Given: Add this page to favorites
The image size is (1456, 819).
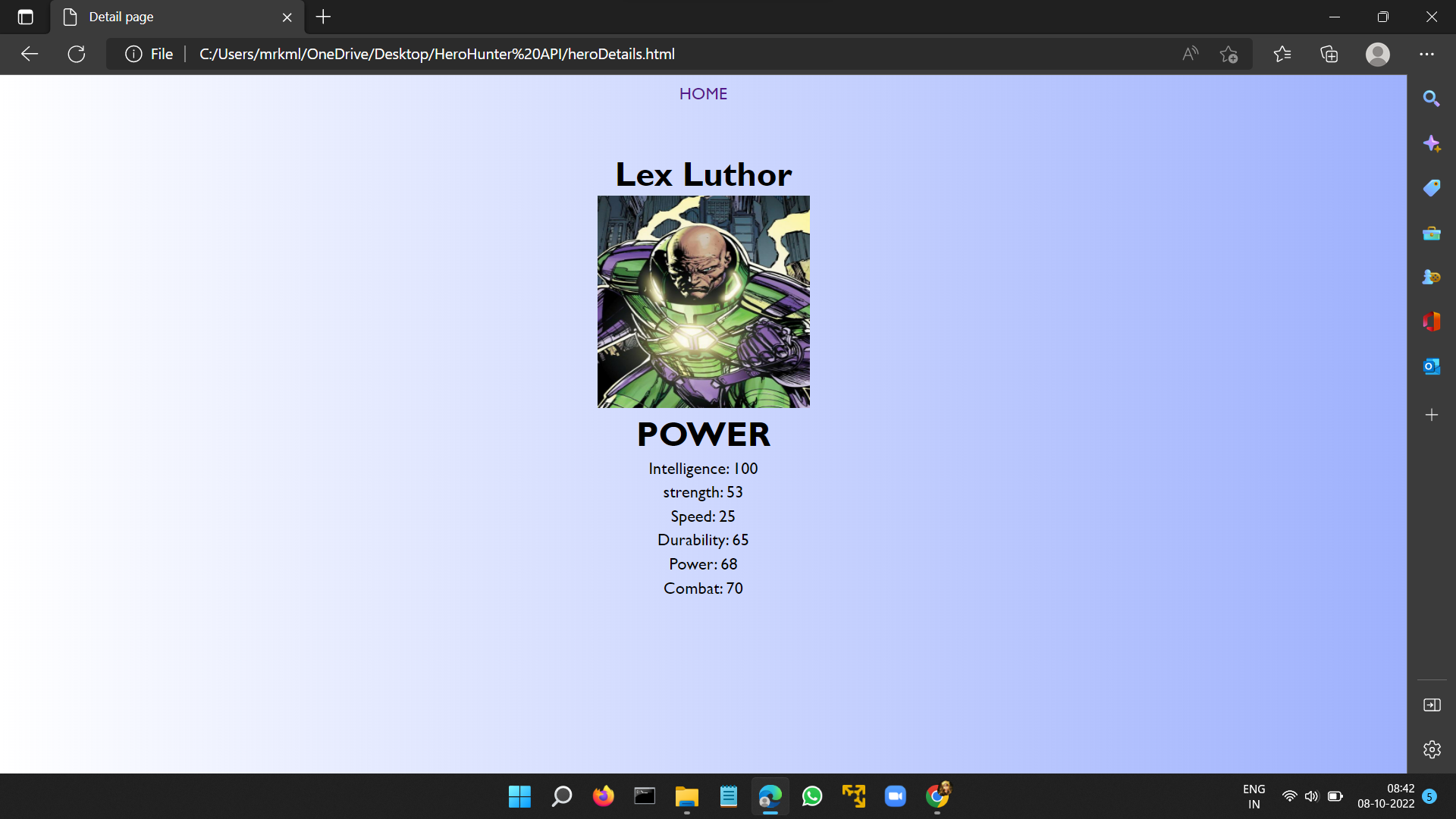Looking at the screenshot, I should tap(1228, 54).
